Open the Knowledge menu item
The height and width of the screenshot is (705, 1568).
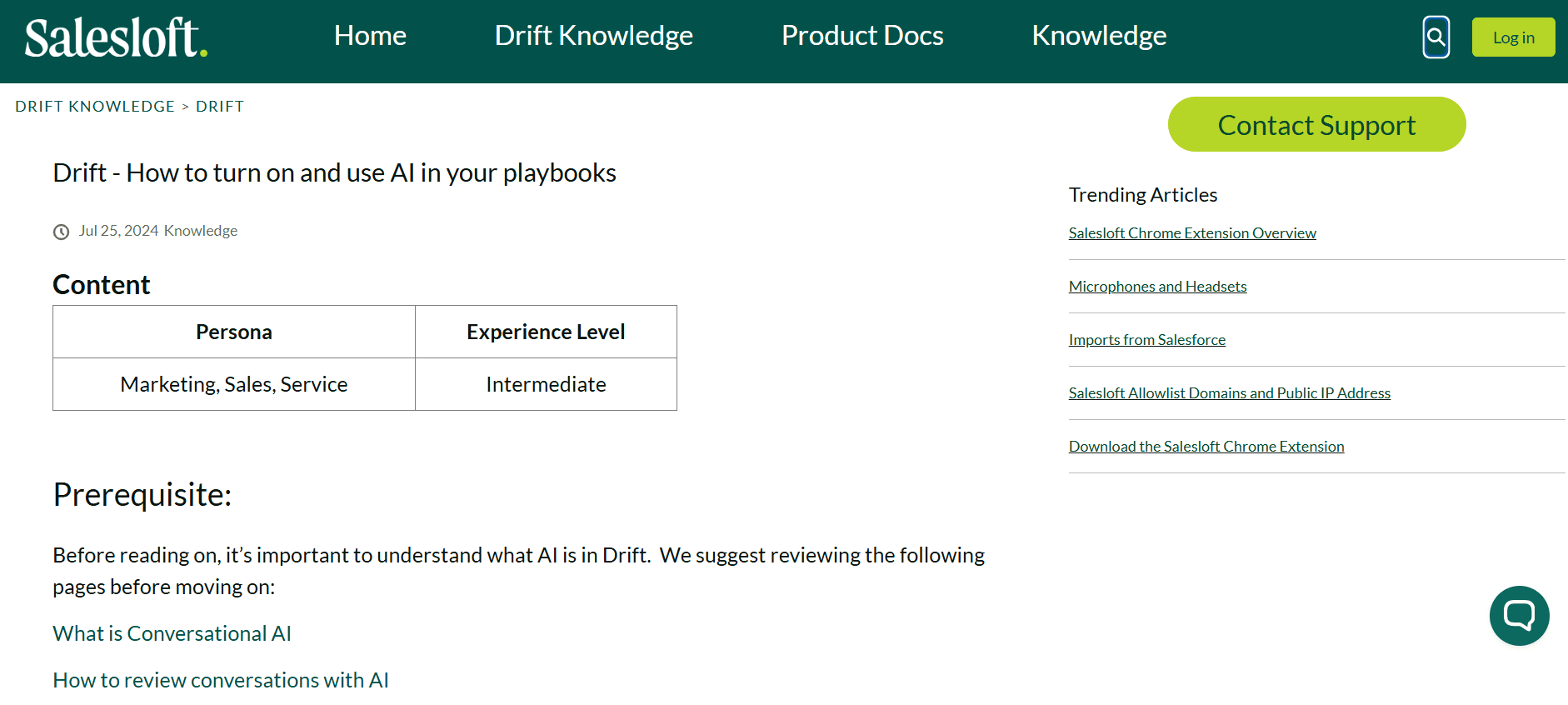tap(1099, 36)
